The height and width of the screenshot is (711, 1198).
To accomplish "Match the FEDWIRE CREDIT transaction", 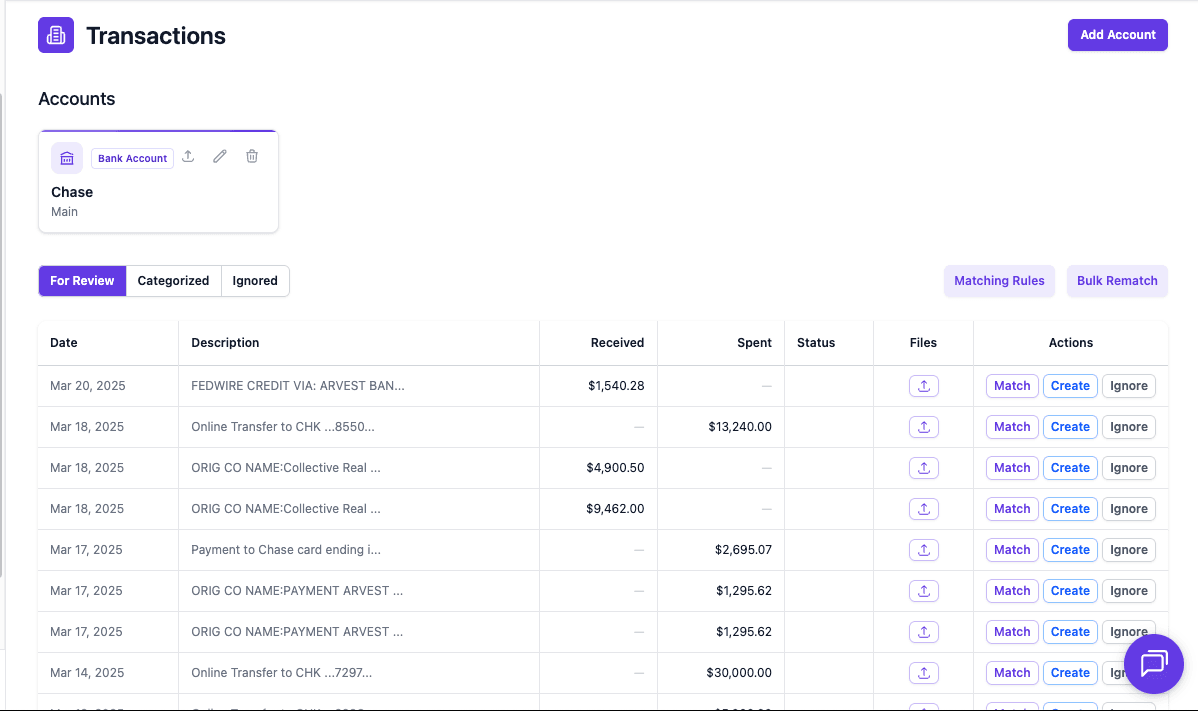I will pos(1011,385).
